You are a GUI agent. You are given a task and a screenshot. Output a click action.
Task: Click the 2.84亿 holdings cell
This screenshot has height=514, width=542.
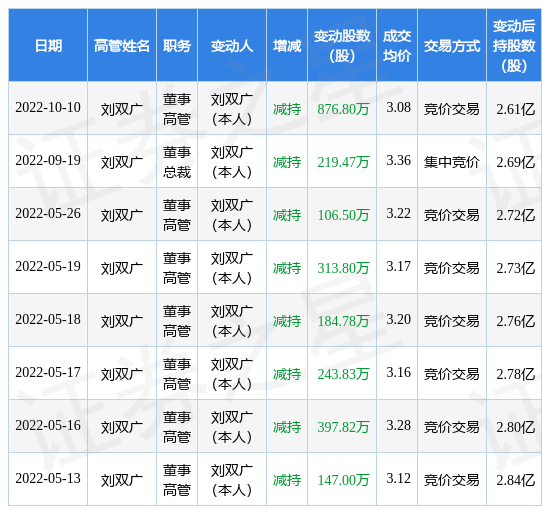(514, 479)
